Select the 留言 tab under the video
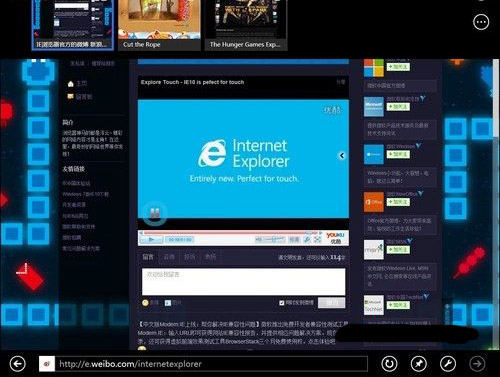500x377 pixels. click(148, 257)
